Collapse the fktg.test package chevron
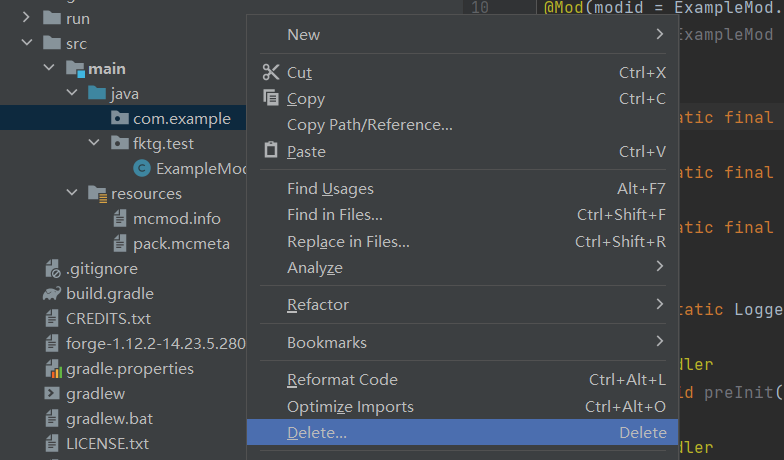This screenshot has height=460, width=784. click(x=94, y=143)
